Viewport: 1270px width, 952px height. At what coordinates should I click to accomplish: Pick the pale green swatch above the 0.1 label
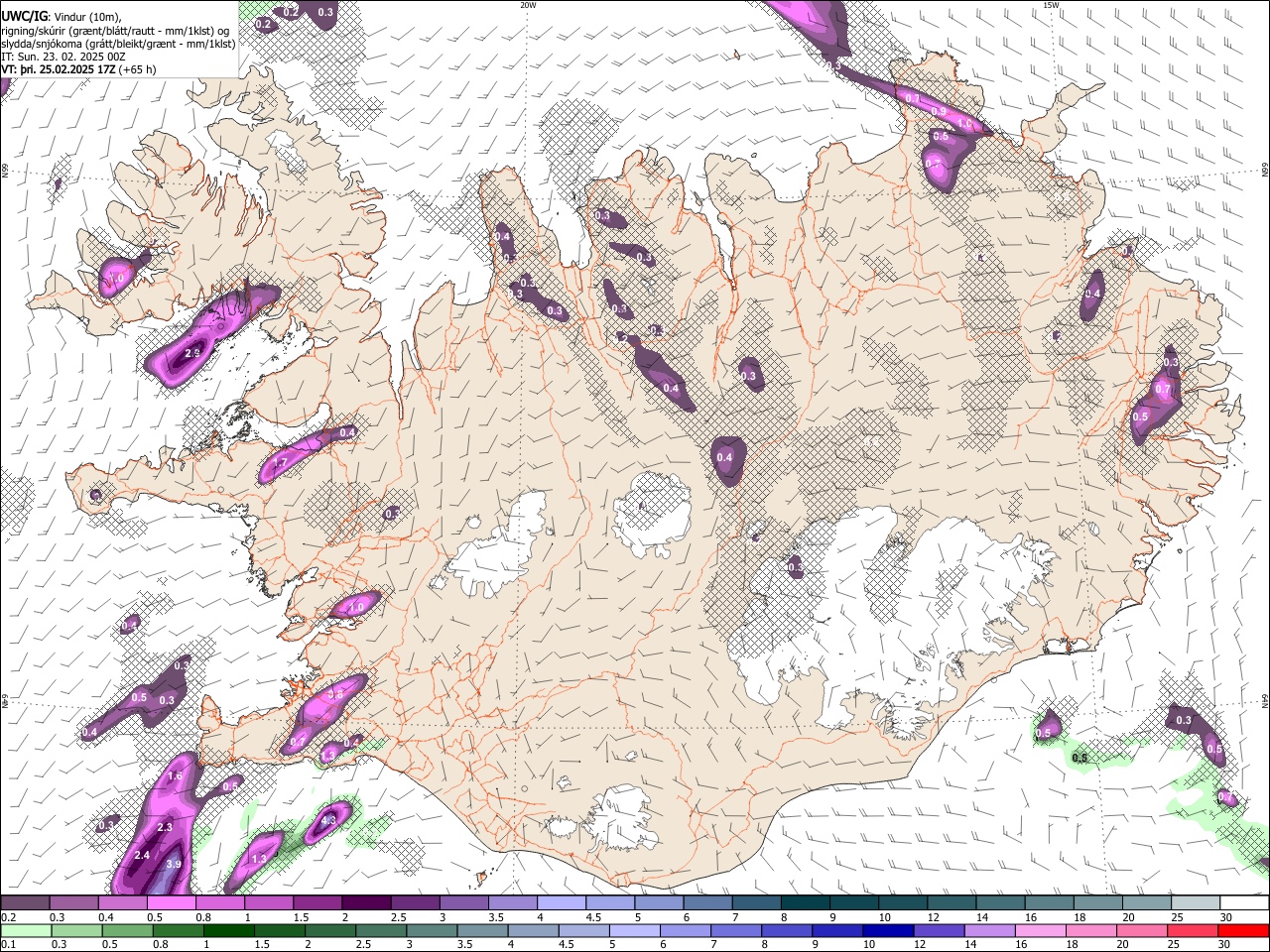point(26,931)
